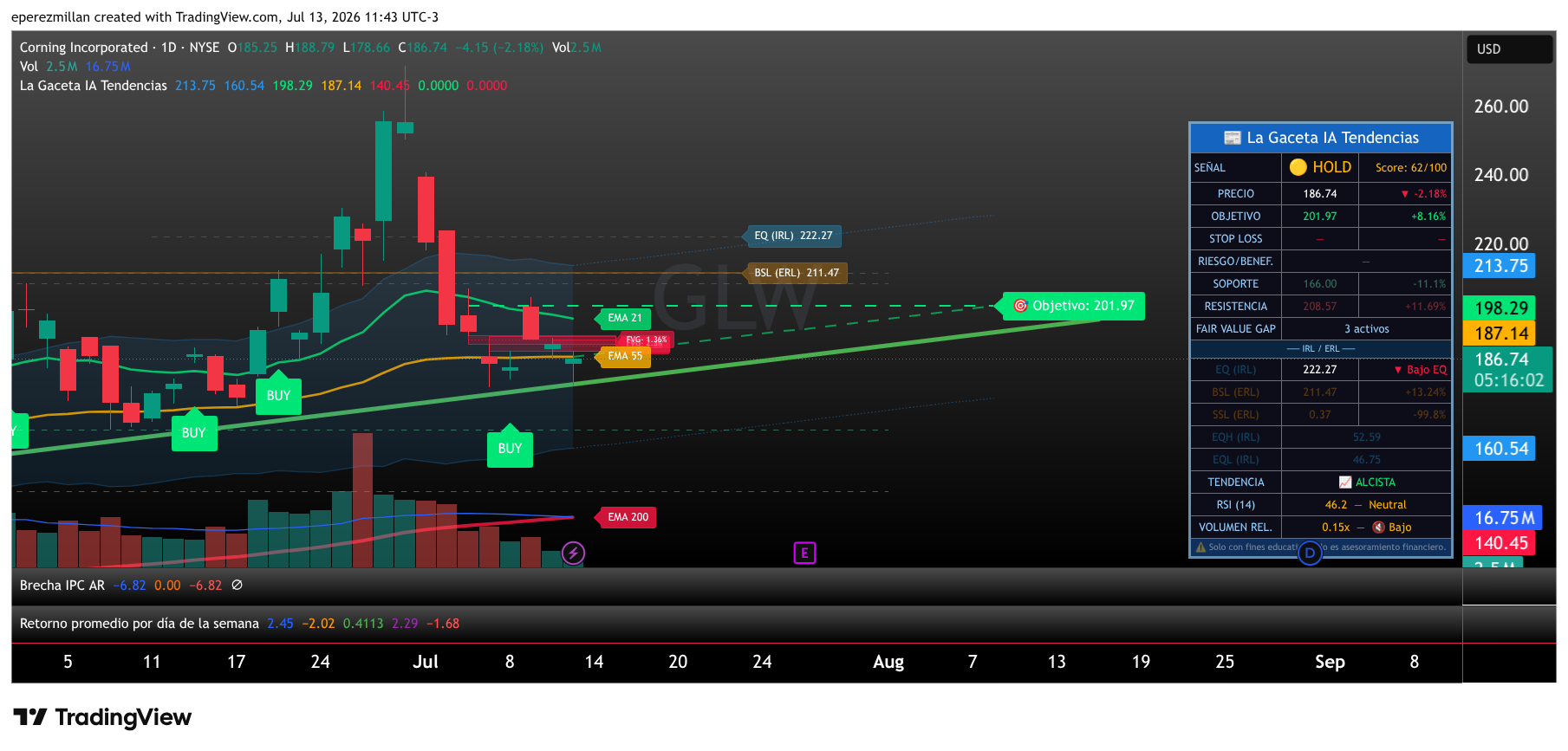Click the purple lightning bolt icon on the chart

point(574,553)
